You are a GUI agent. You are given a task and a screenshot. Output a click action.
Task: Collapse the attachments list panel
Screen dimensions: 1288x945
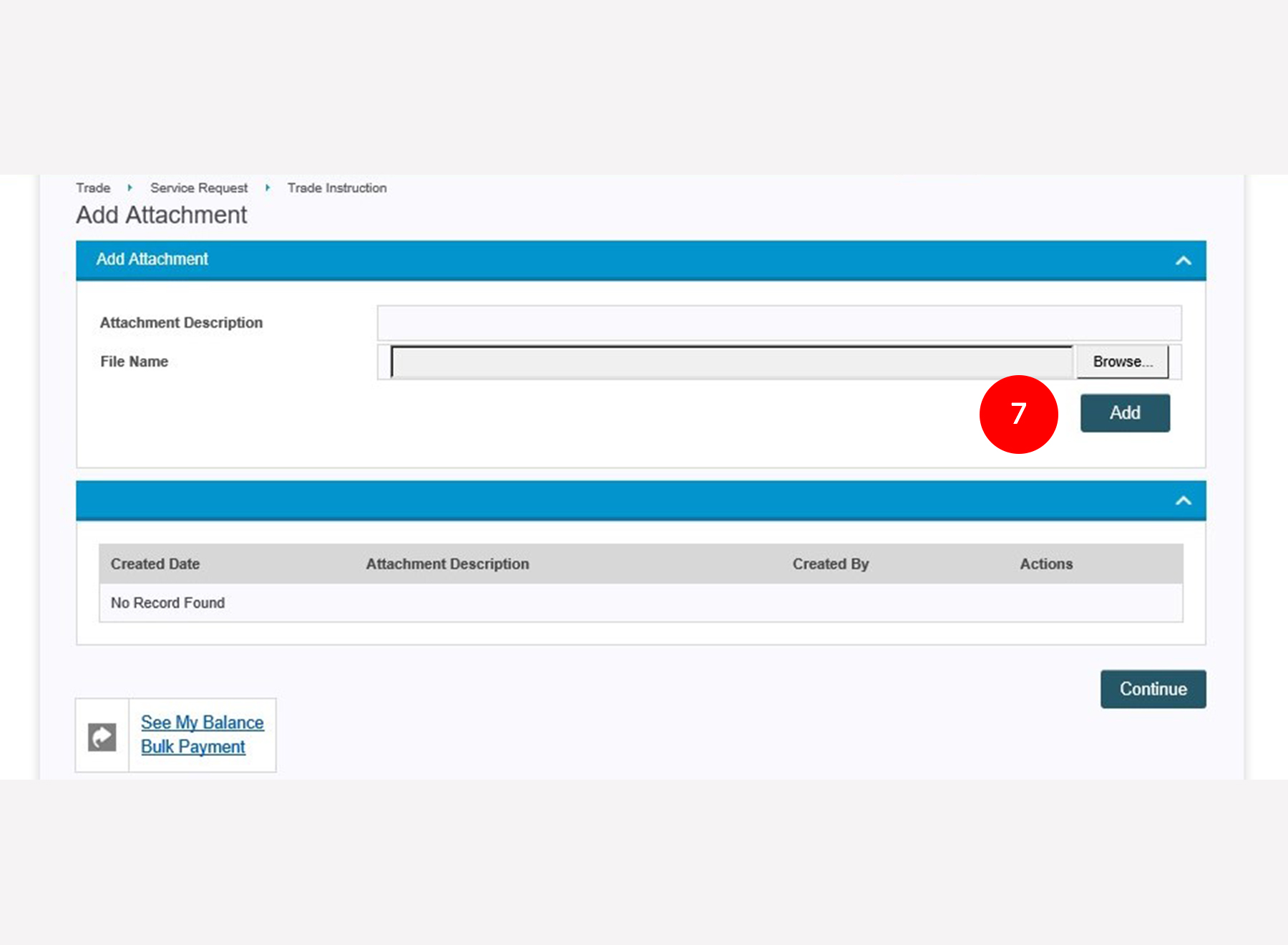[1183, 500]
